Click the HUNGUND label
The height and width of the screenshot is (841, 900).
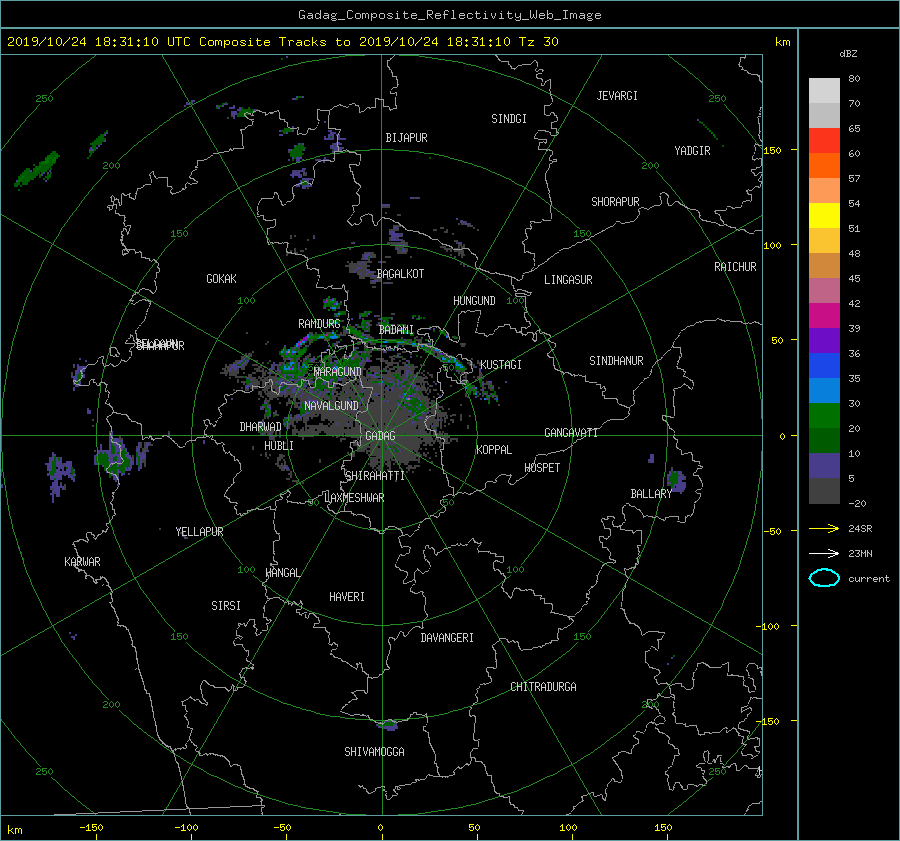474,301
